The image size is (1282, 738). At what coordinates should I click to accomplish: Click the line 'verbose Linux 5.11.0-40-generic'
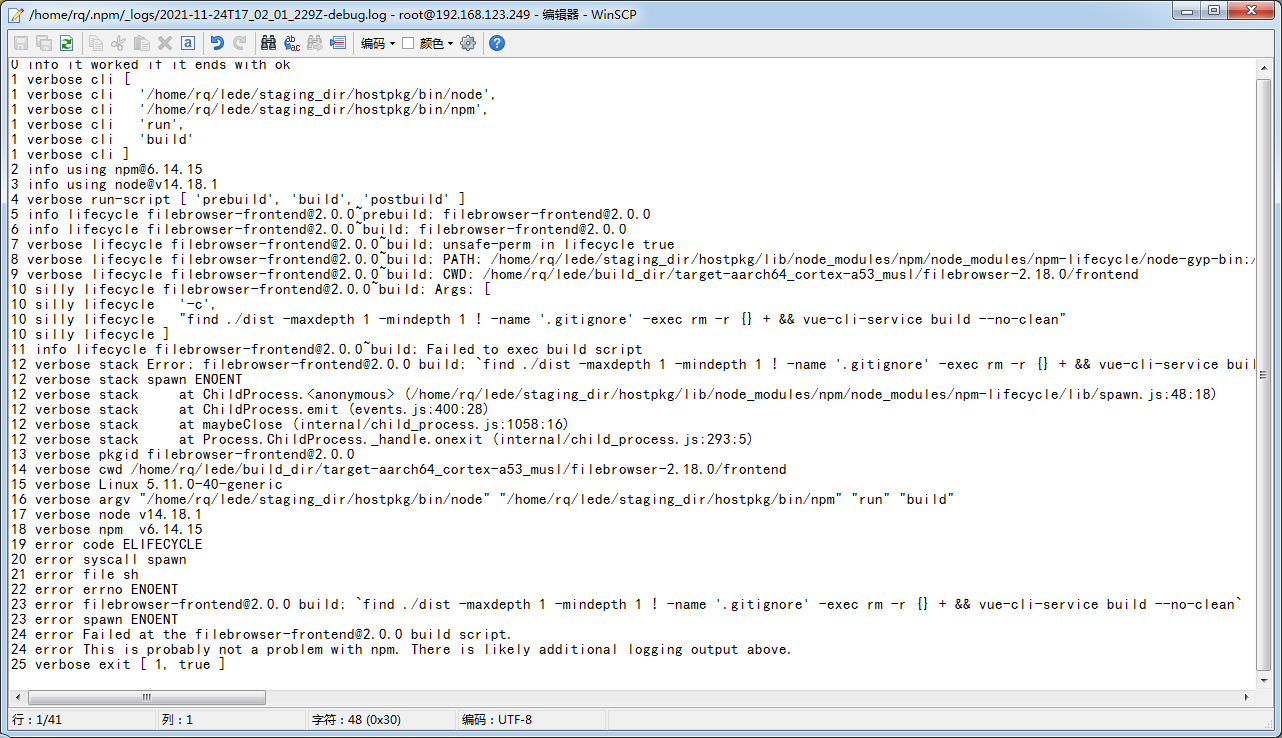pyautogui.click(x=147, y=484)
